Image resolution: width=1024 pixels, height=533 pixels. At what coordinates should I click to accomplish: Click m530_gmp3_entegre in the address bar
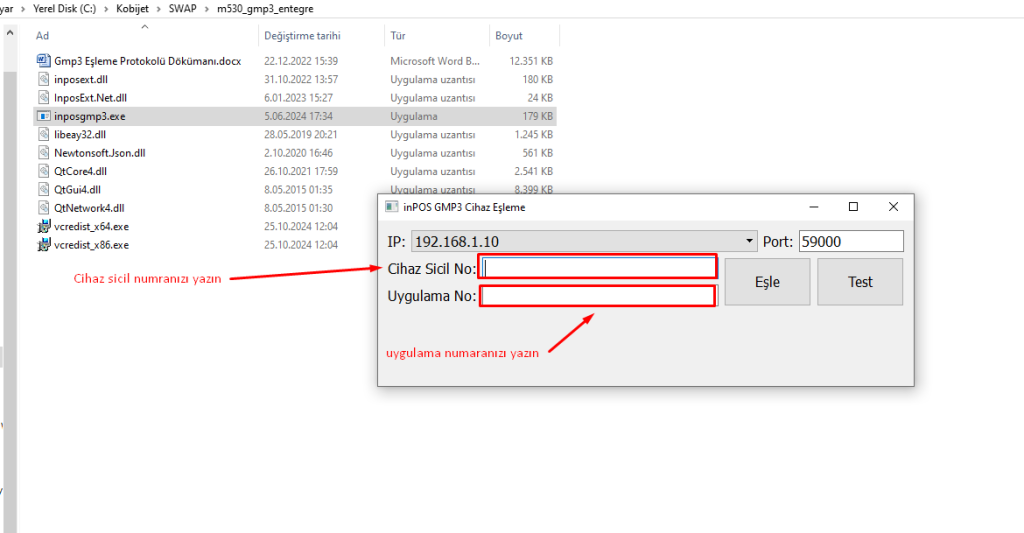265,8
